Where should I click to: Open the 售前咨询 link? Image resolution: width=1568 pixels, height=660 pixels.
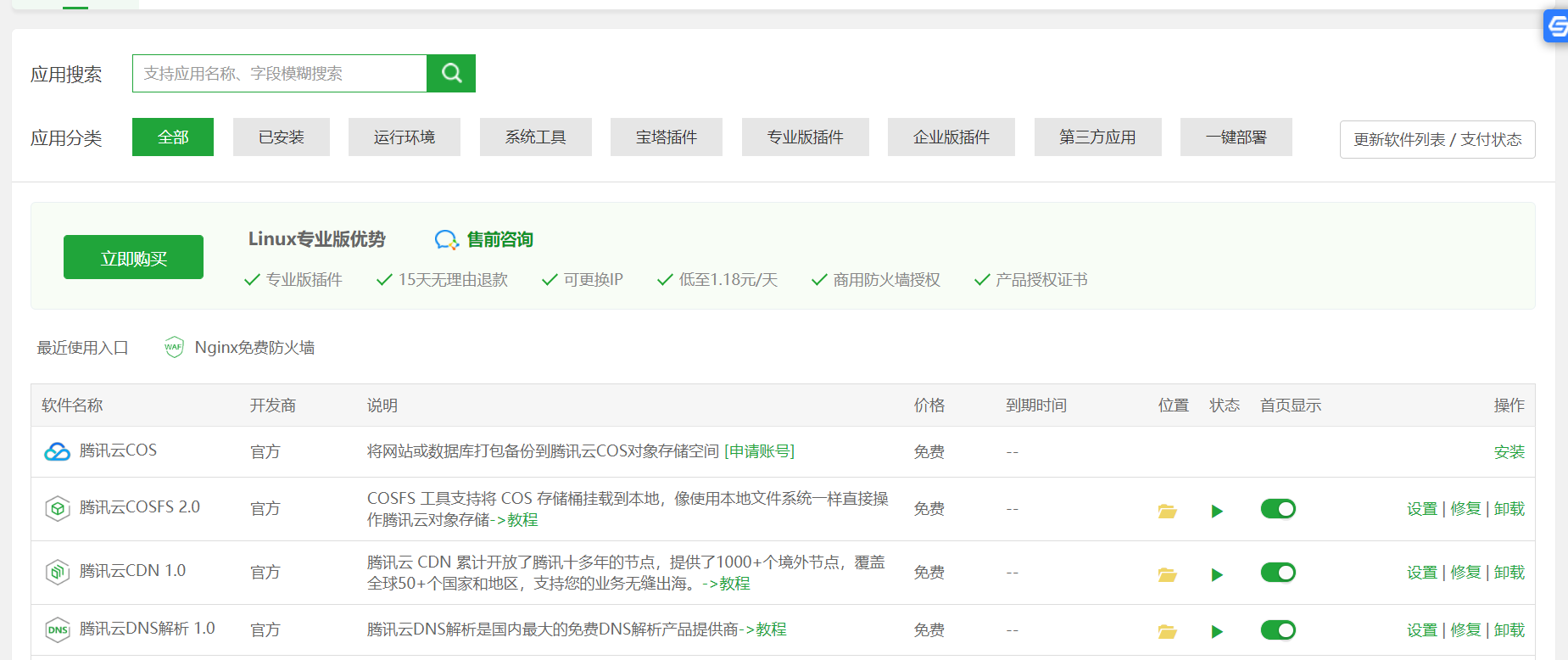(500, 240)
